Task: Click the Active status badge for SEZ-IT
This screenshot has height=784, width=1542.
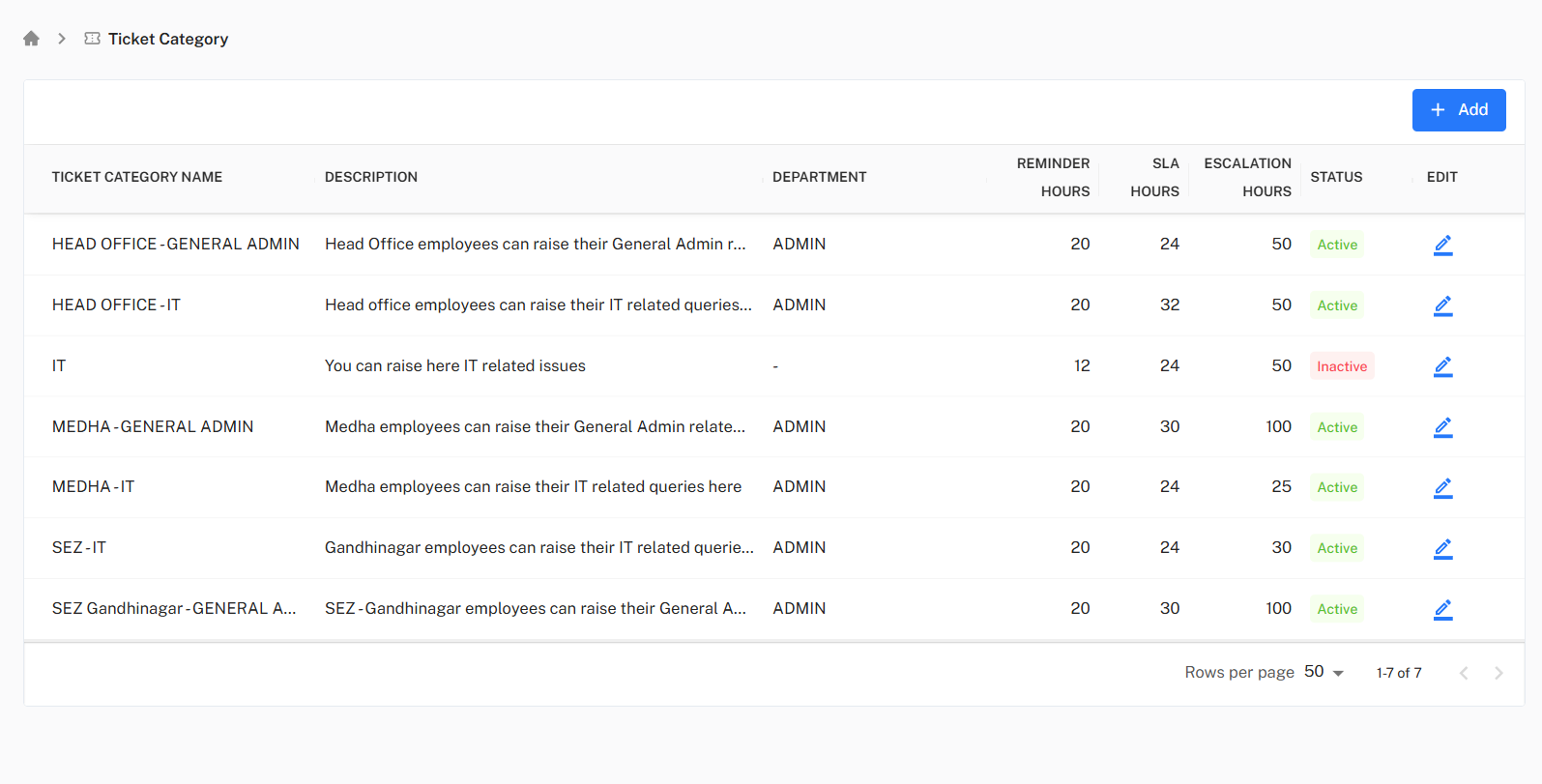Action: (x=1337, y=548)
